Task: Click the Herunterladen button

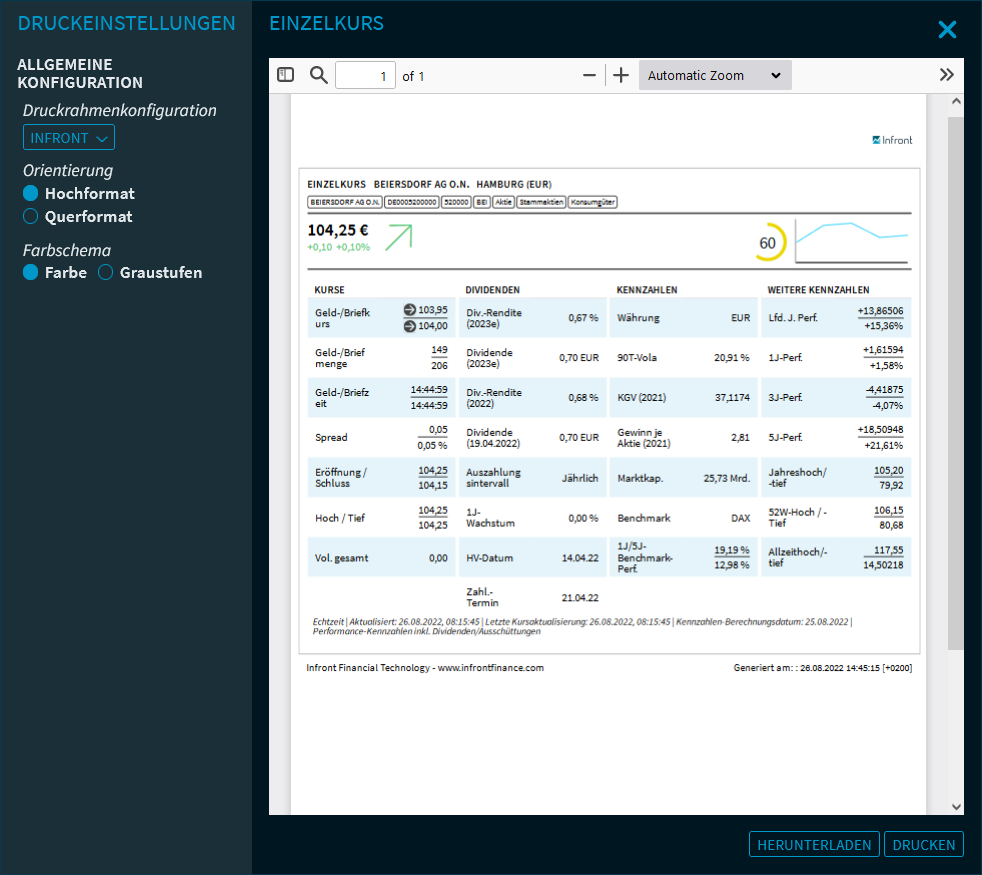Action: coord(814,845)
